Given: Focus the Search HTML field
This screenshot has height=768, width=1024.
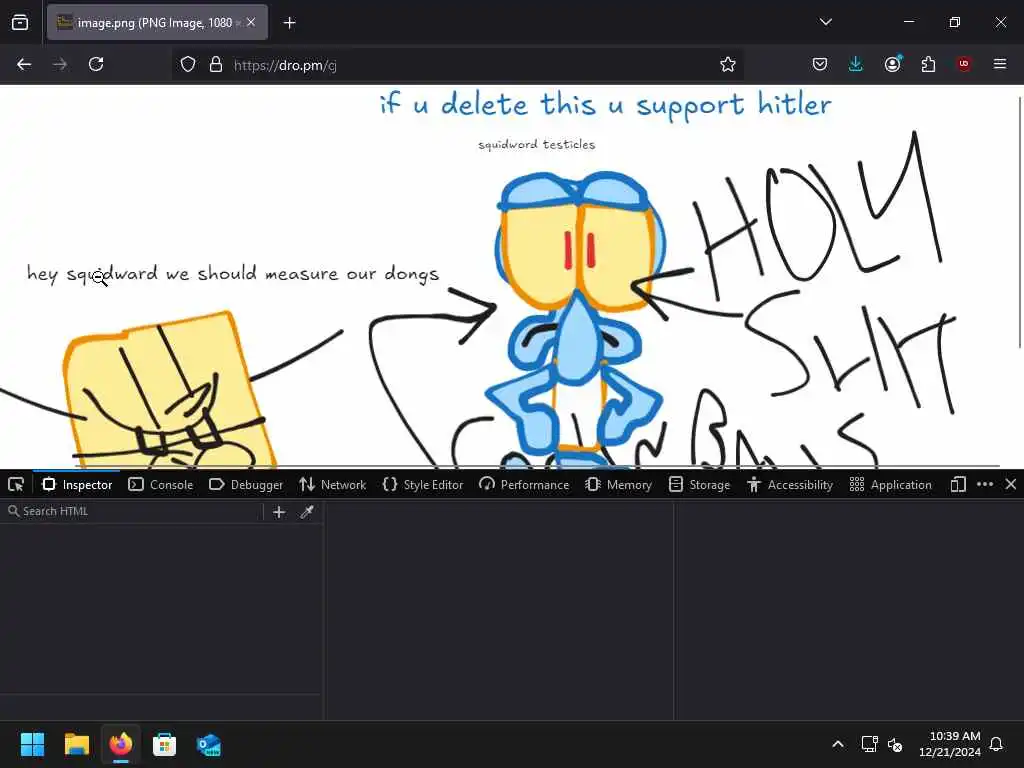Looking at the screenshot, I should pos(134,511).
